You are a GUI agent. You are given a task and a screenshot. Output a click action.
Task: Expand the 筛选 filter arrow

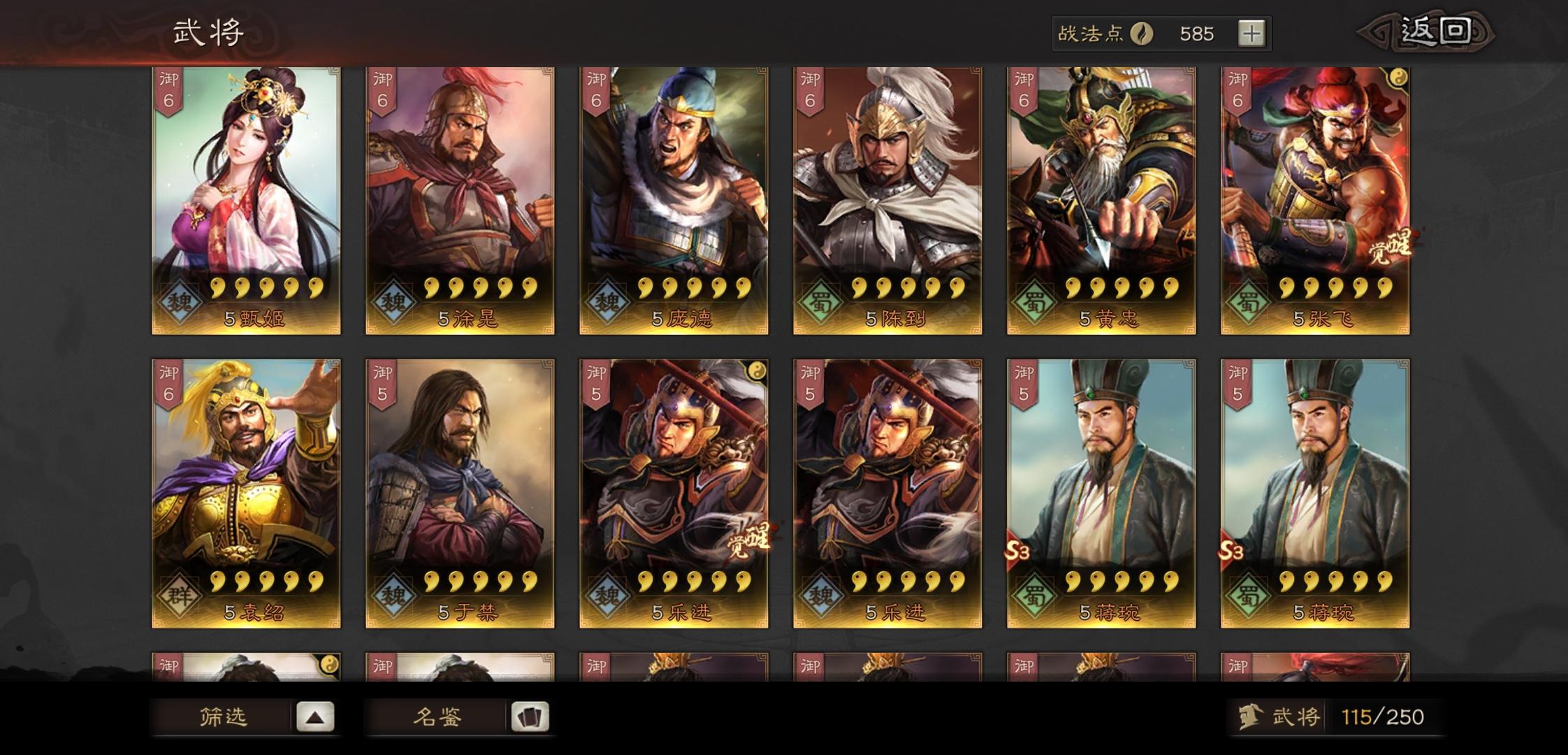pyautogui.click(x=315, y=717)
